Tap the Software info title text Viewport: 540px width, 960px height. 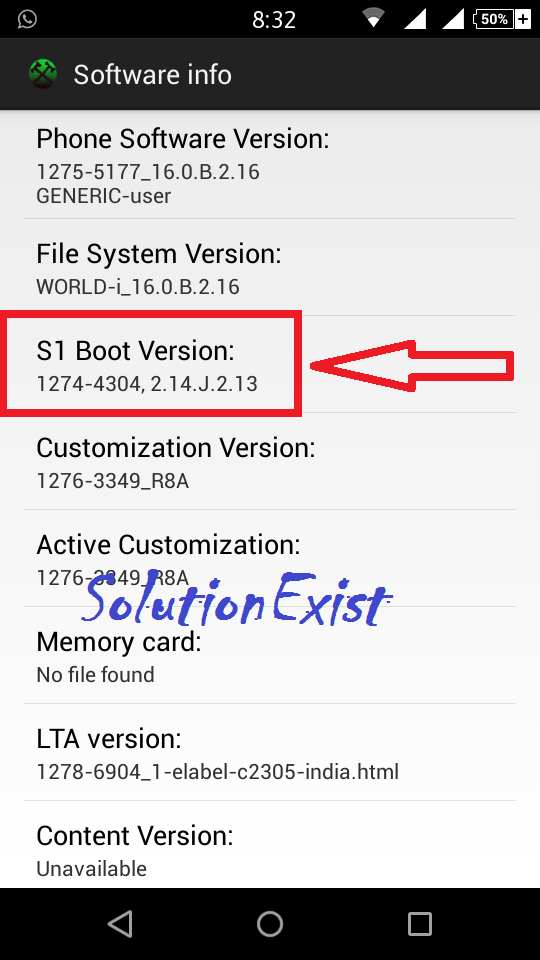click(152, 75)
